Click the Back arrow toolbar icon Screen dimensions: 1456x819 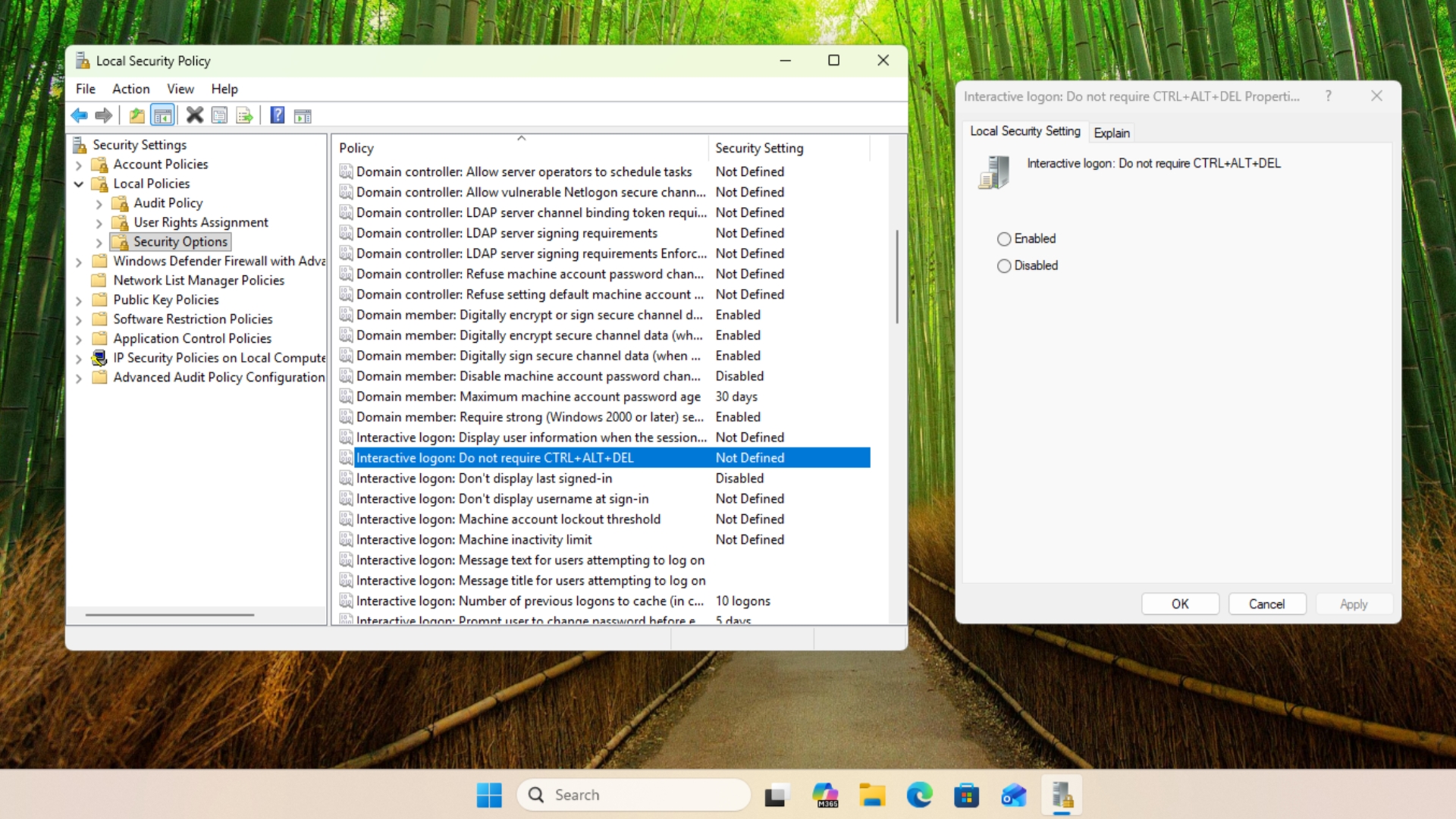point(79,115)
